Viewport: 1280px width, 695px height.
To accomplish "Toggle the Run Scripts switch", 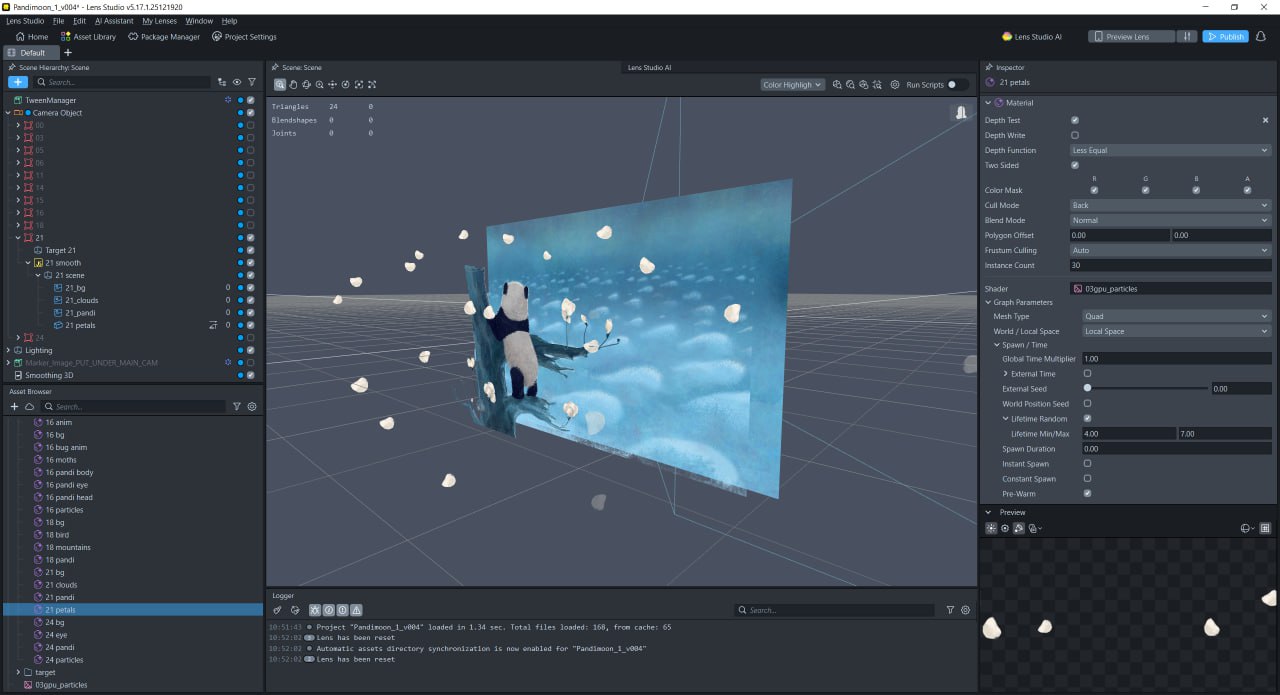I will [x=957, y=85].
